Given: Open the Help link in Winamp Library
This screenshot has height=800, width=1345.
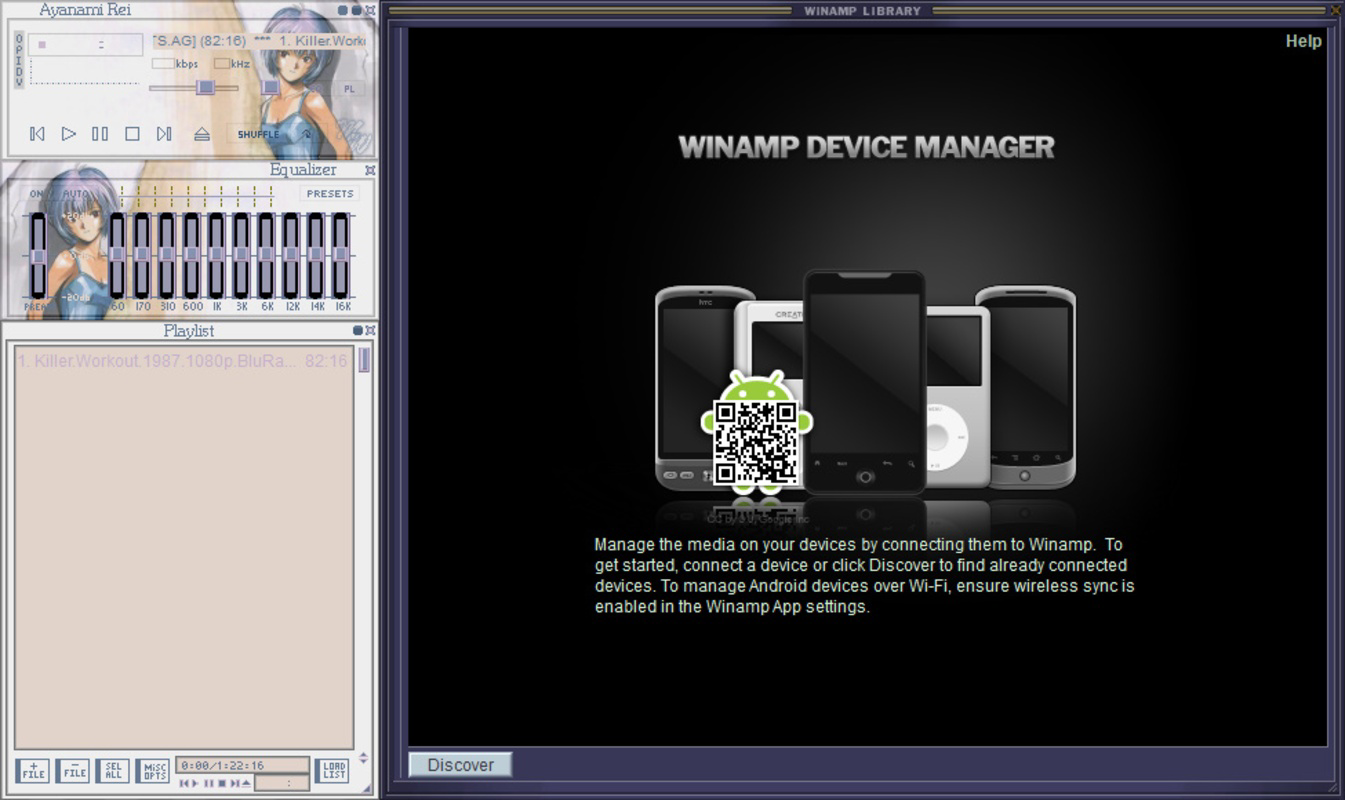Looking at the screenshot, I should (1303, 41).
